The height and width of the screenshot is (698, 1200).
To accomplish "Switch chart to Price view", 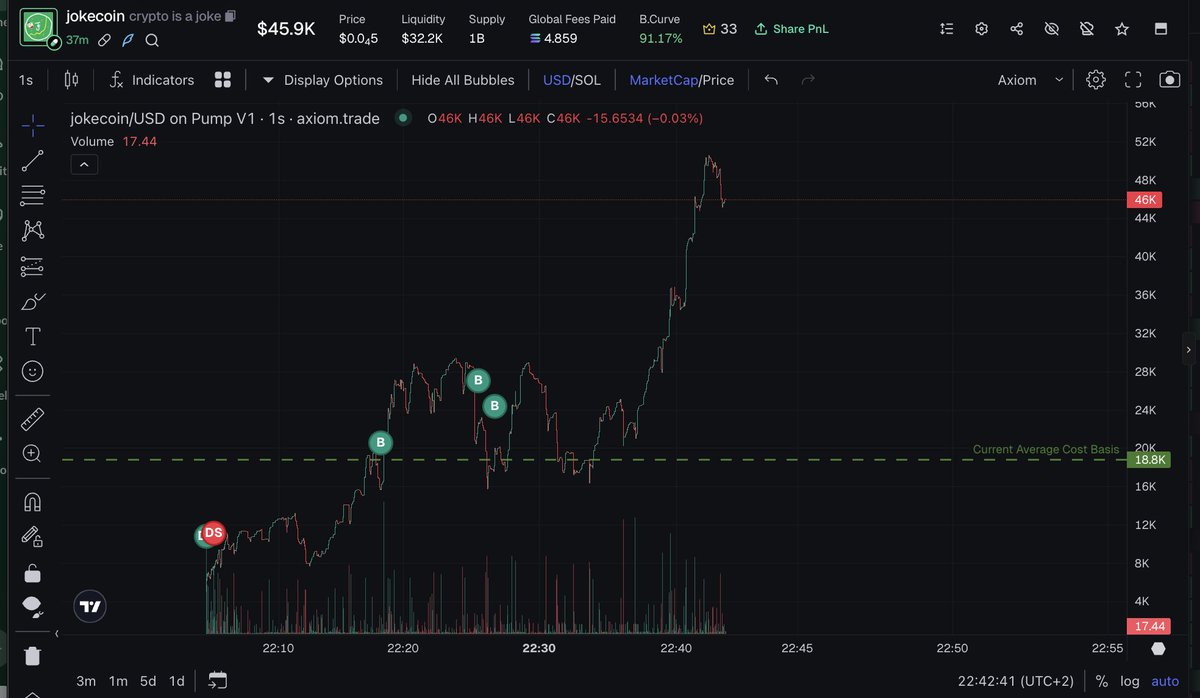I will pyautogui.click(x=718, y=80).
